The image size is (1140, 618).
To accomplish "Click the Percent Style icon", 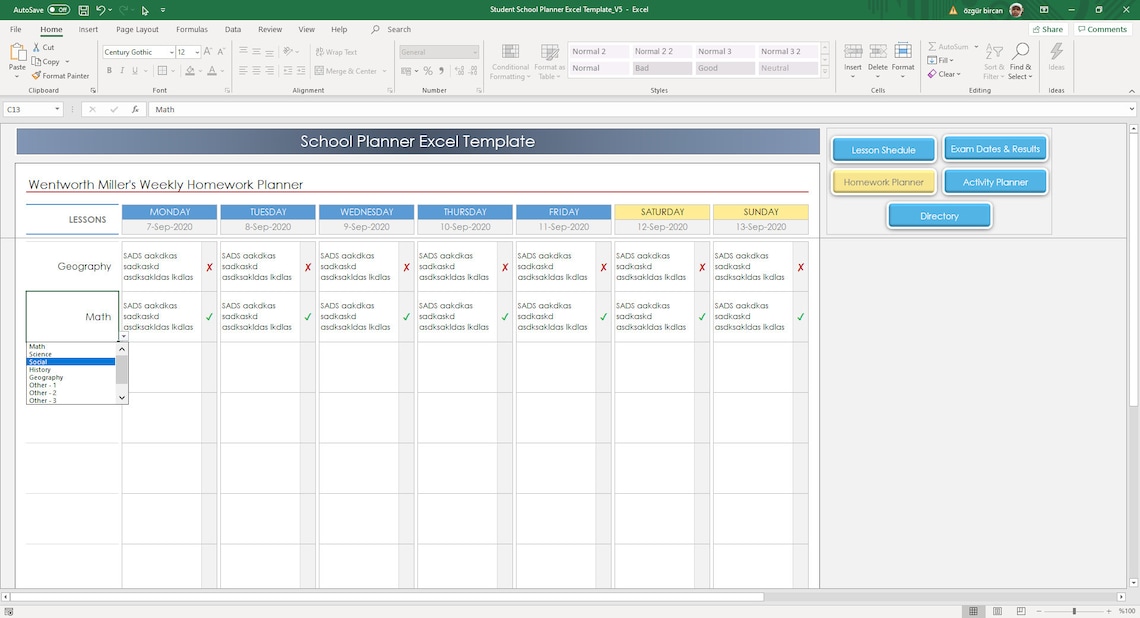I will click(x=426, y=70).
